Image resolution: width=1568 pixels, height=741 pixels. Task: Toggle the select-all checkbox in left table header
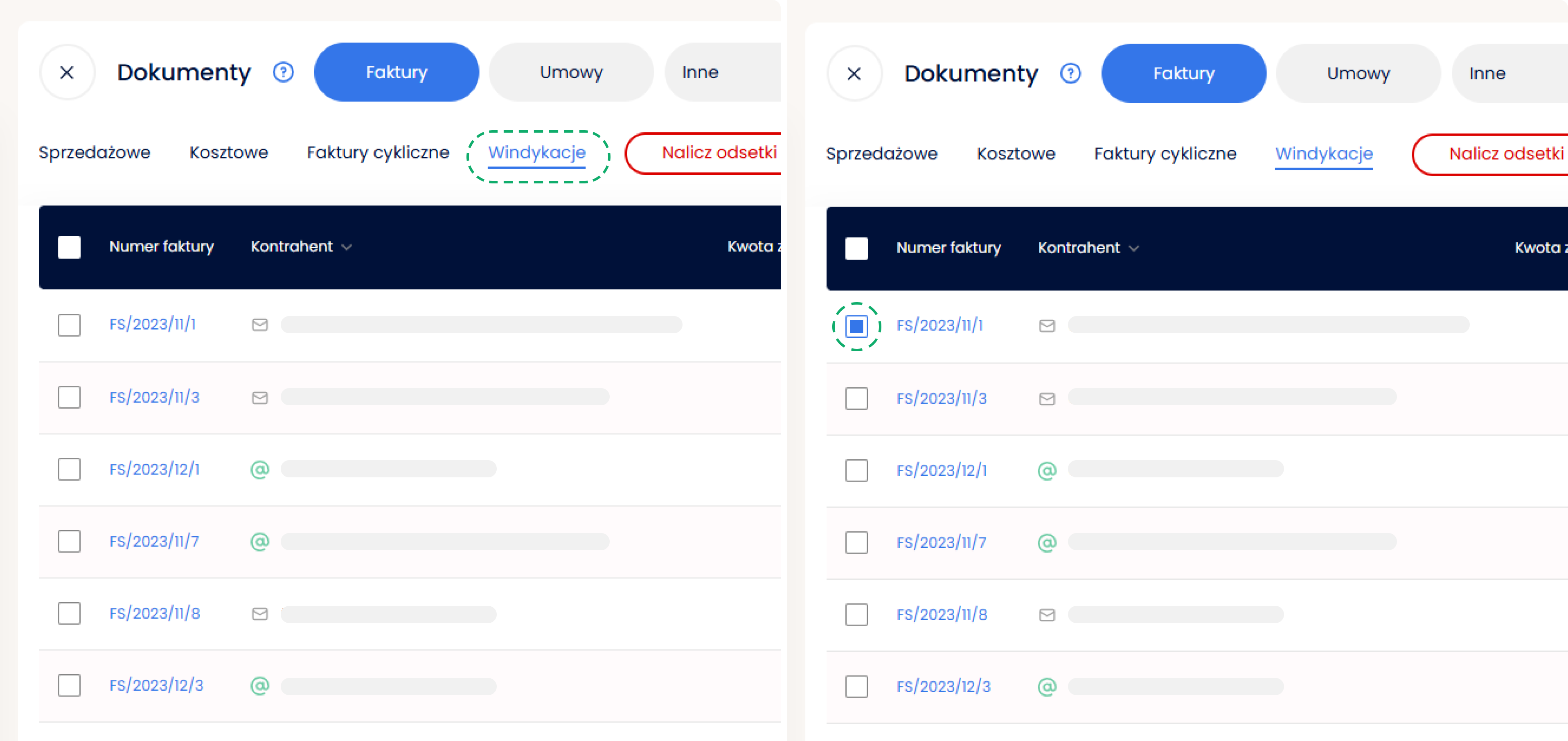[x=70, y=247]
